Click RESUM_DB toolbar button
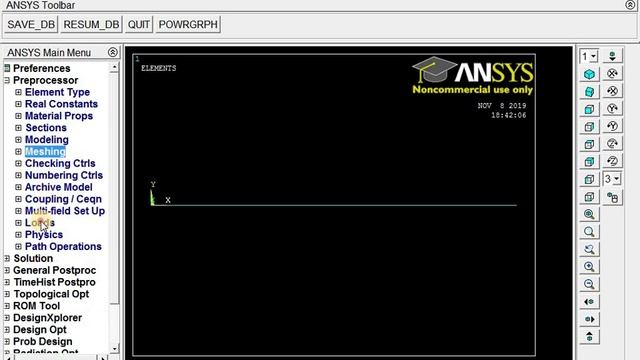The height and width of the screenshot is (360, 640). tap(91, 24)
